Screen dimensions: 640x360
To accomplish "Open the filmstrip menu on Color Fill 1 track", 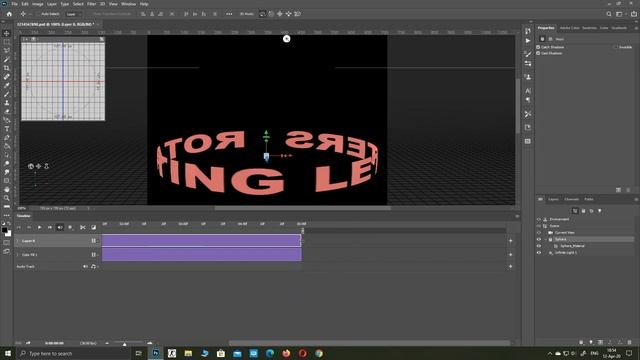I will point(93,255).
